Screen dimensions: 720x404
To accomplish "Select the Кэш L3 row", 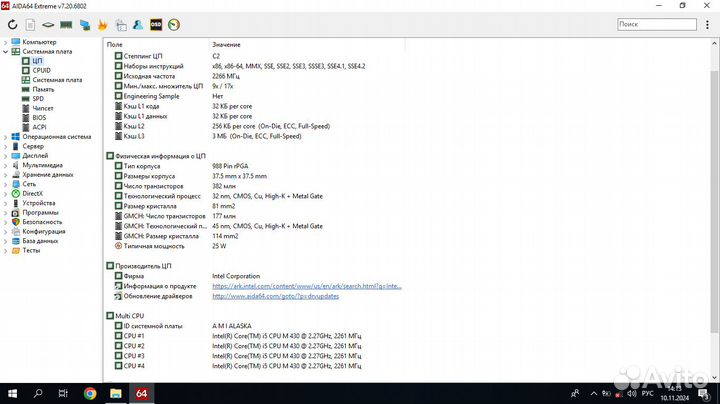I will pos(134,136).
